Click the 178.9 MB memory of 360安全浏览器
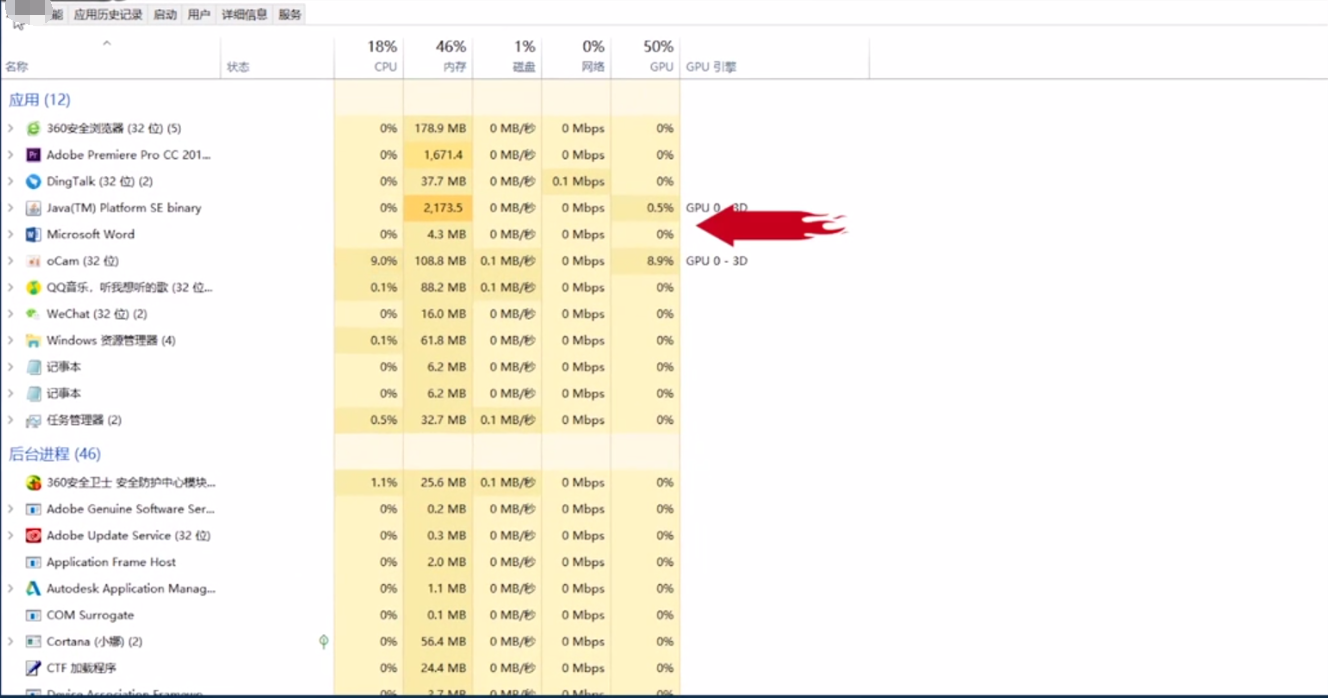The height and width of the screenshot is (698, 1328). point(441,128)
